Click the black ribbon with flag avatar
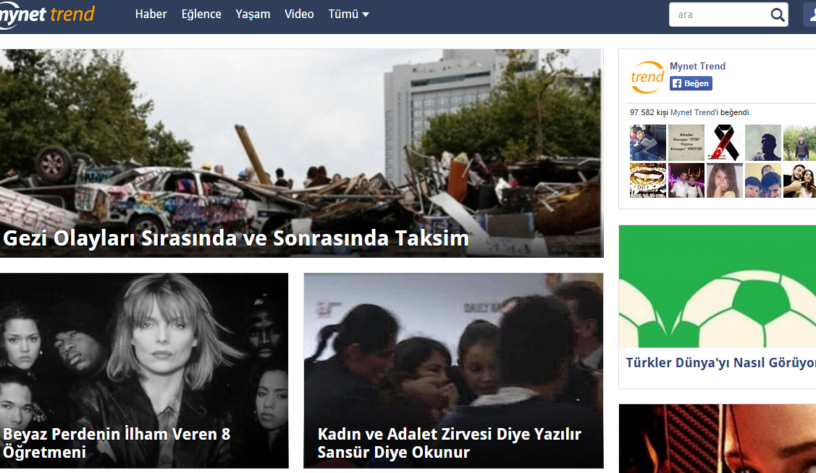This screenshot has height=473, width=816. coord(724,143)
